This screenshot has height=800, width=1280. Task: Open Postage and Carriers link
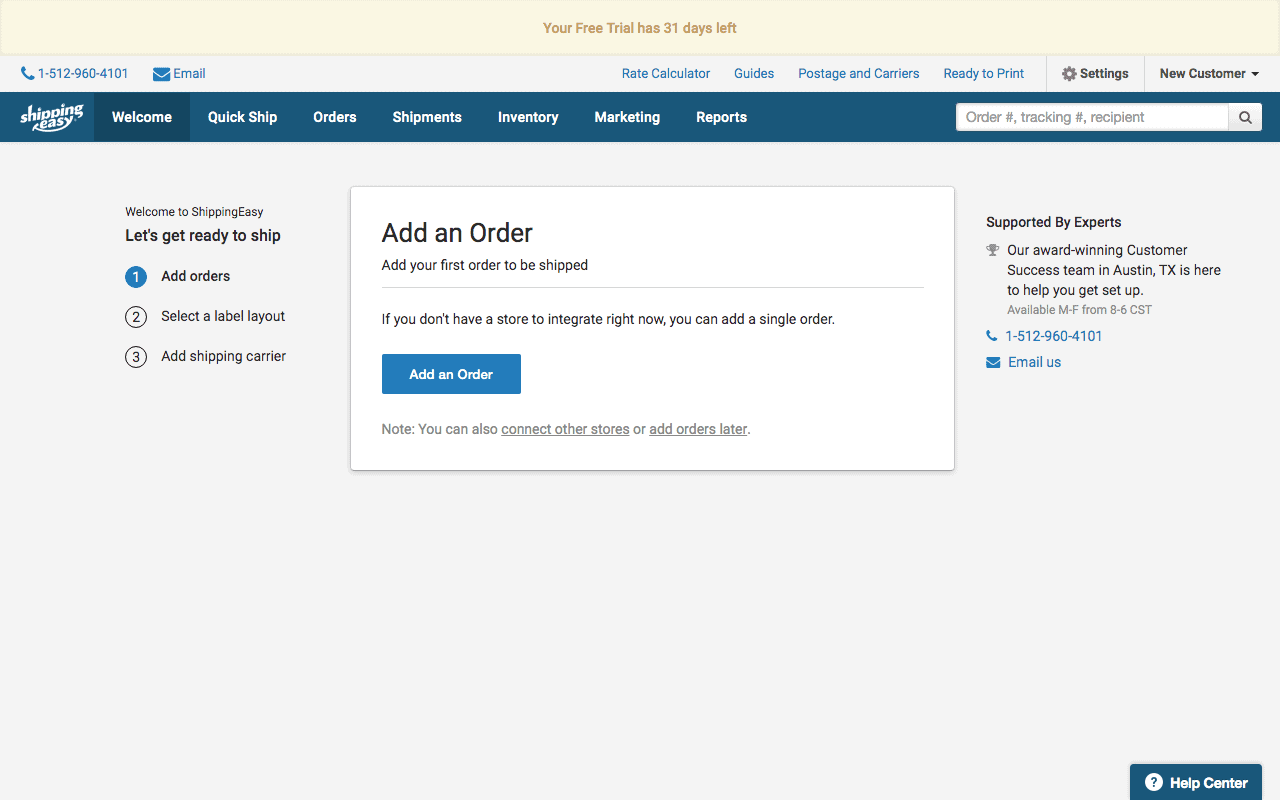point(859,74)
